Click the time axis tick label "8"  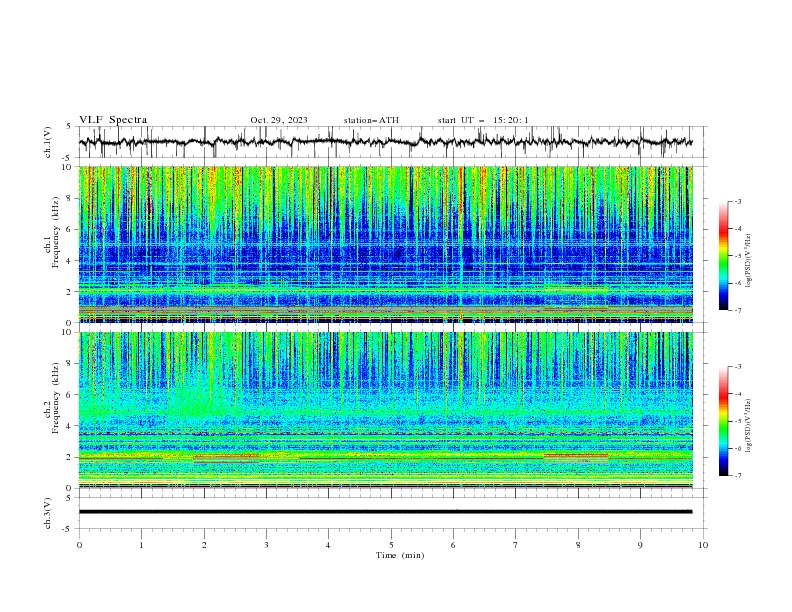578,545
